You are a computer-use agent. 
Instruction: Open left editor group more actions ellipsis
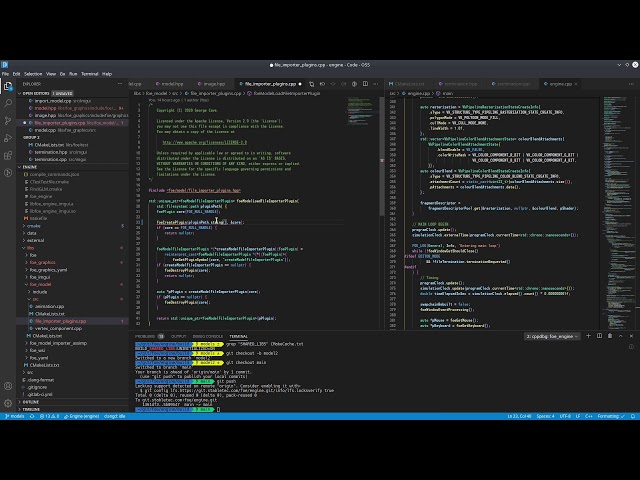coord(376,84)
